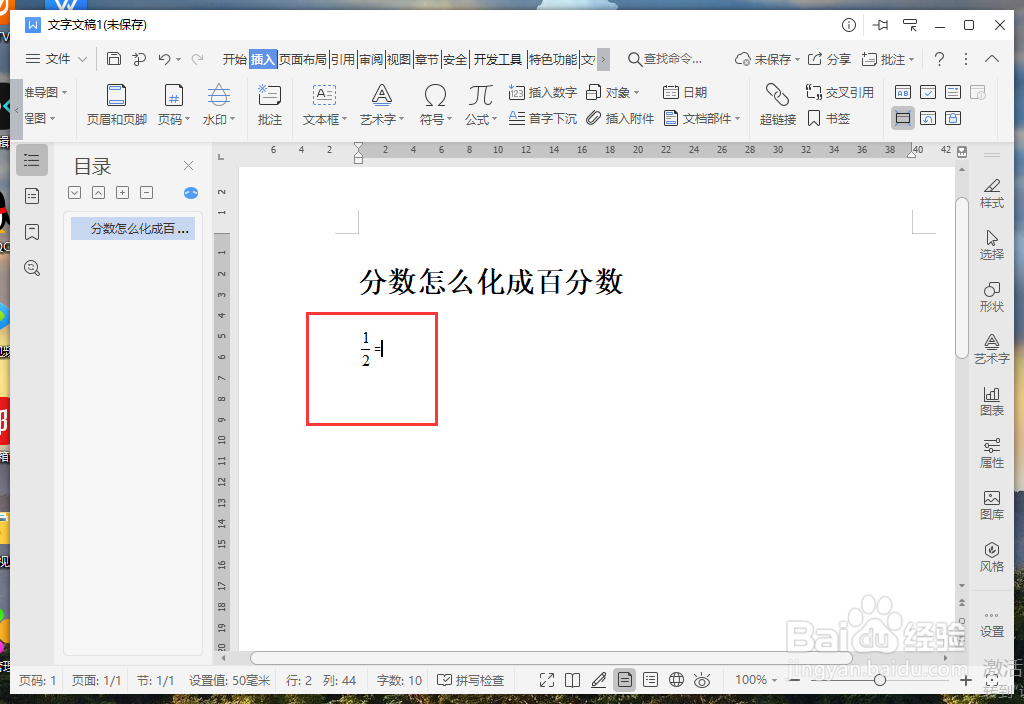Open the Styles (样式) side panel
Image resolution: width=1024 pixels, height=704 pixels.
[991, 193]
